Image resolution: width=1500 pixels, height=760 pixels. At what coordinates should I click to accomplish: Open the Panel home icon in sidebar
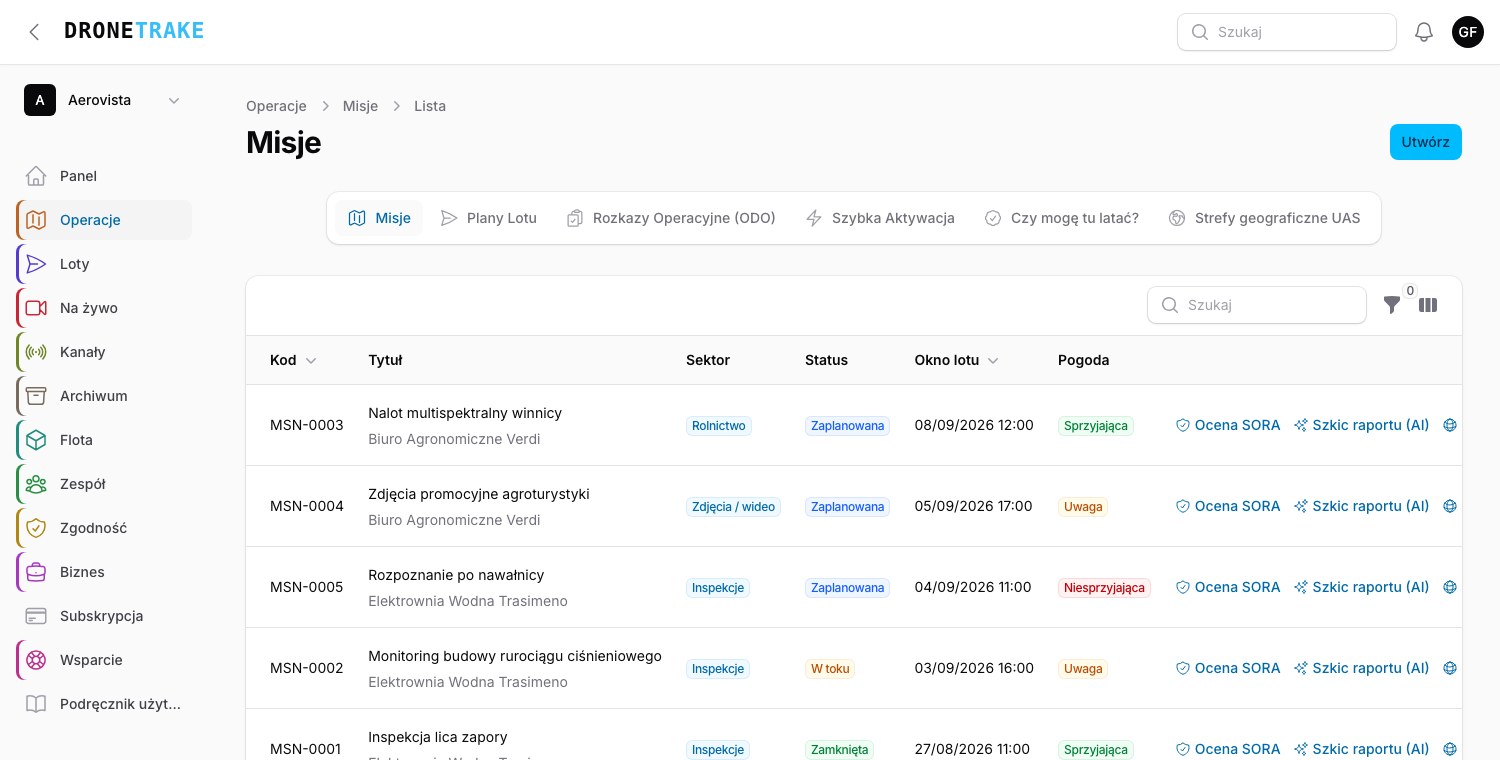point(36,176)
